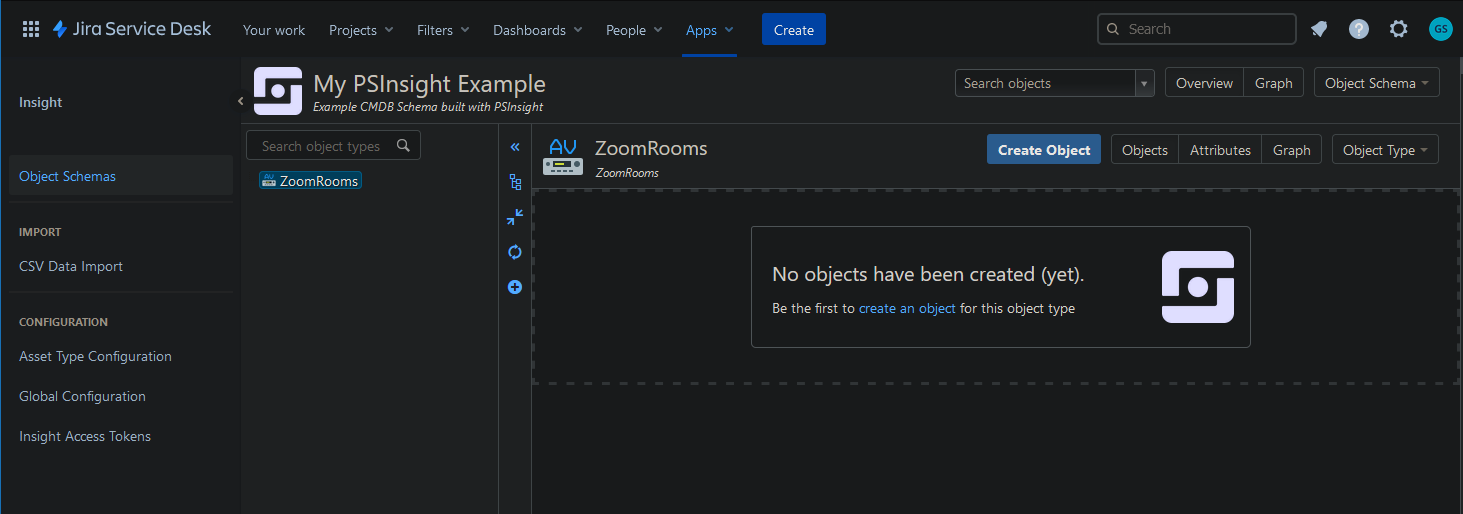1463x514 pixels.
Task: Switch to the Attributes tab
Action: [1220, 150]
